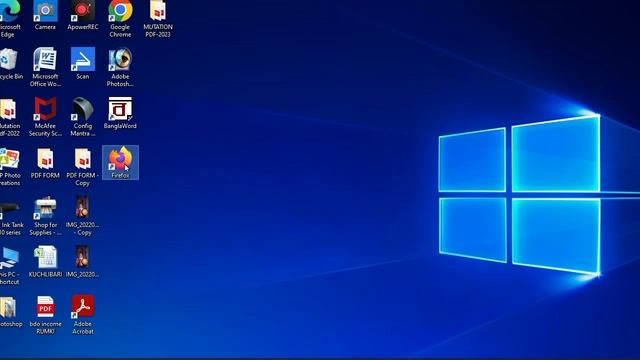Screen dimensions: 640x360
Task: Select the Scan app icon
Action: point(82,64)
